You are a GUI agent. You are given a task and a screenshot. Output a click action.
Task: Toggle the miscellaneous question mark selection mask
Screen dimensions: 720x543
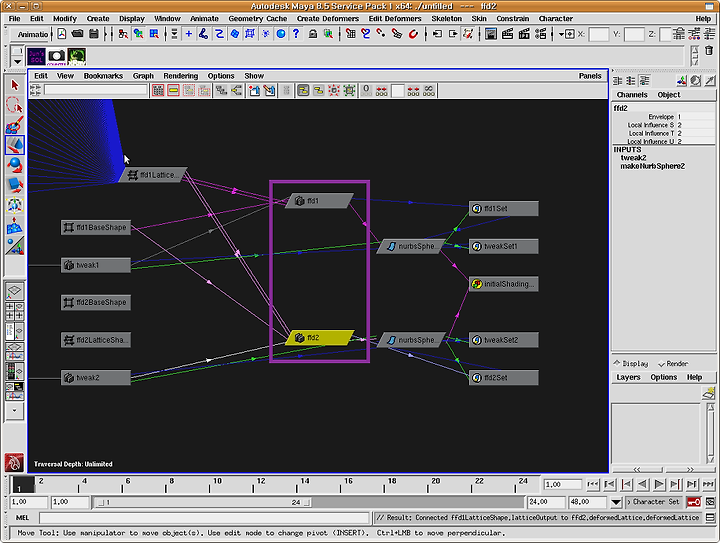[x=296, y=34]
